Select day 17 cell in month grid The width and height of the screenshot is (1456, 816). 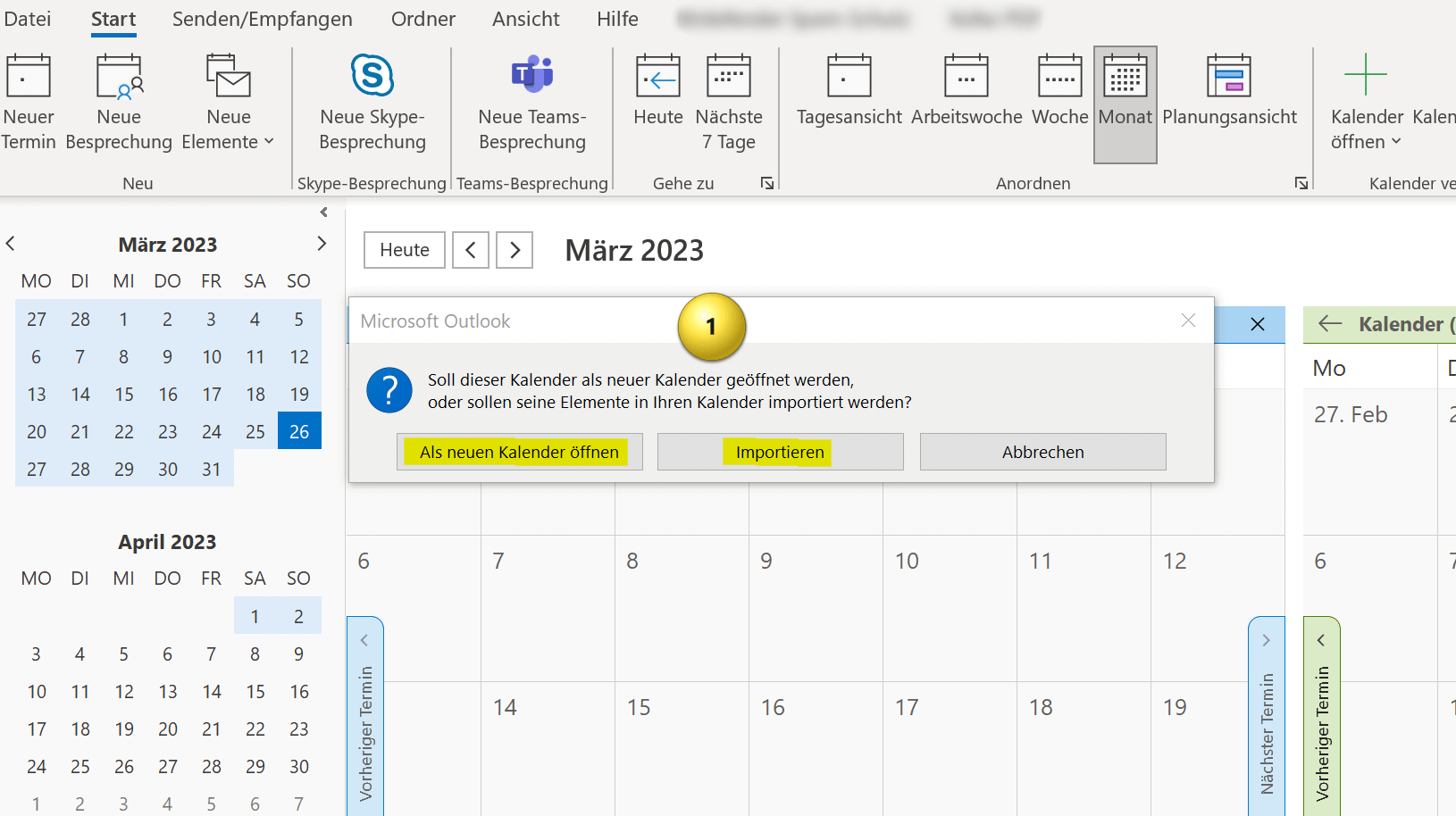coord(950,749)
